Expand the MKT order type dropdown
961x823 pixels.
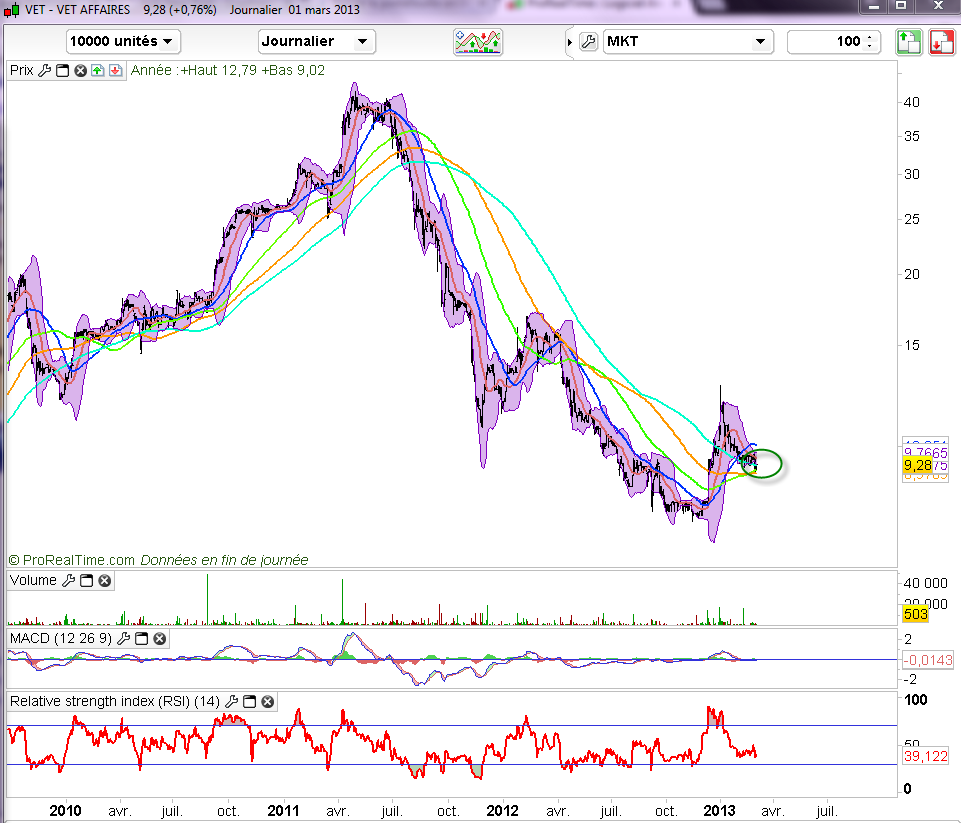760,42
